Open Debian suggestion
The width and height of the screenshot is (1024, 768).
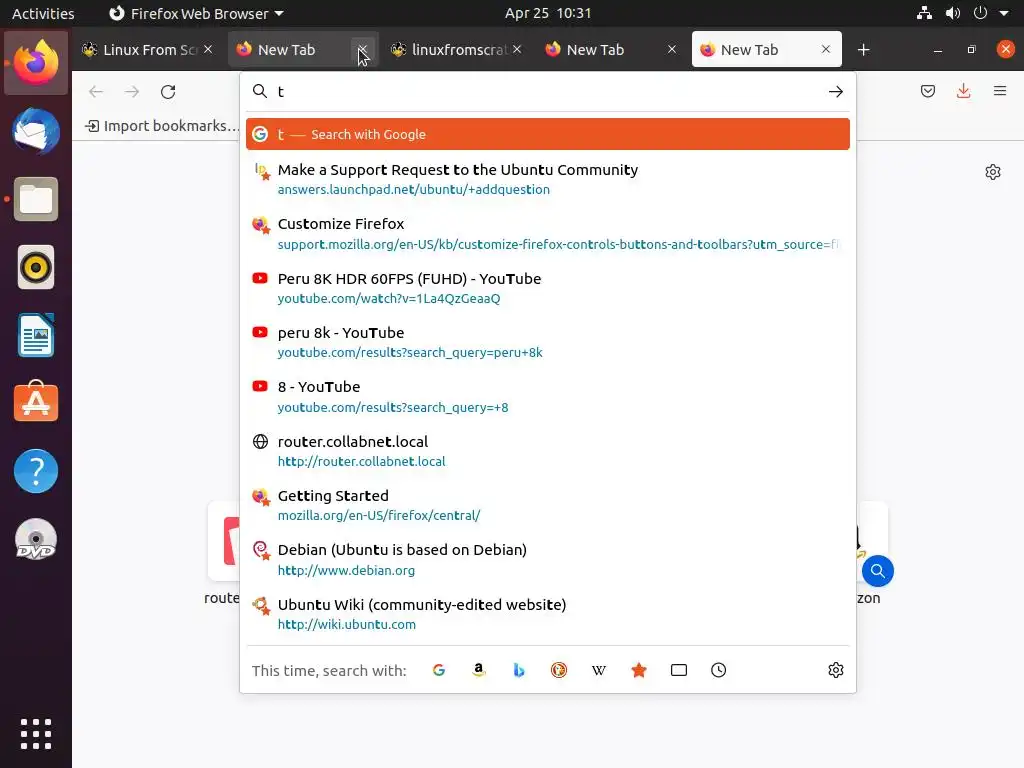tap(548, 560)
